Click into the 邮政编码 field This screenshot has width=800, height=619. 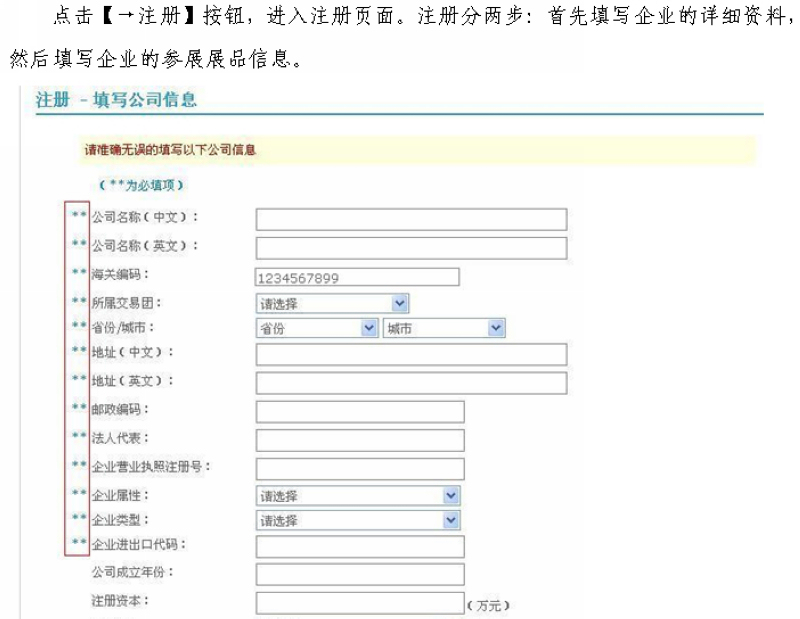[360, 412]
